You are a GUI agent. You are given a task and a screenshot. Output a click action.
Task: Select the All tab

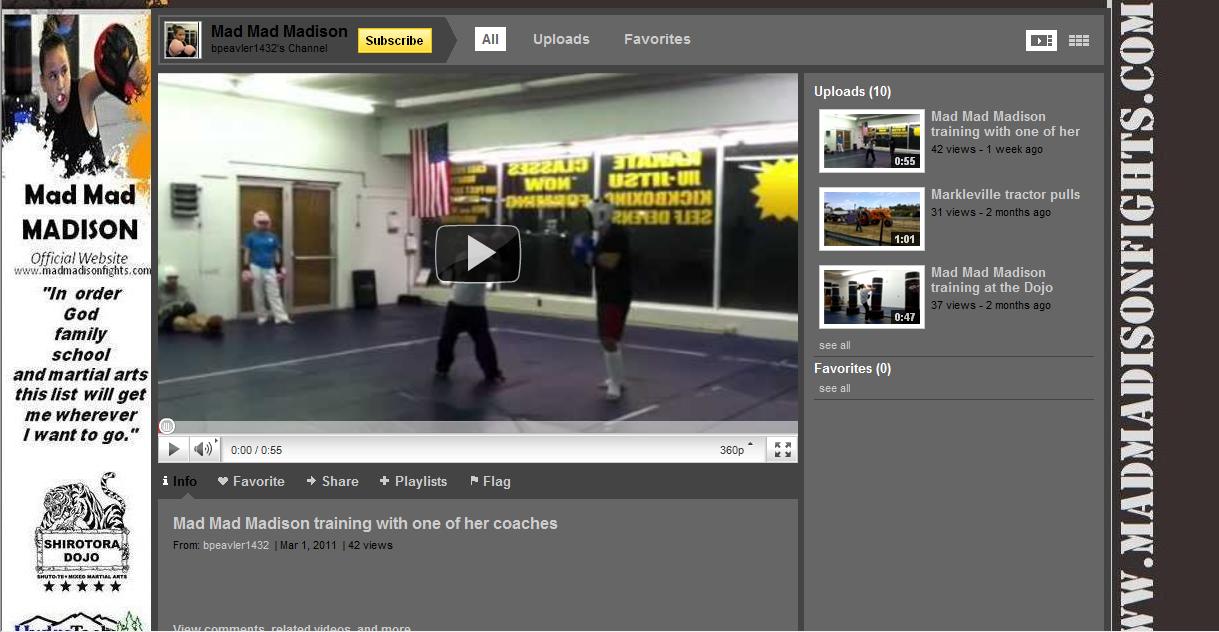coord(490,39)
